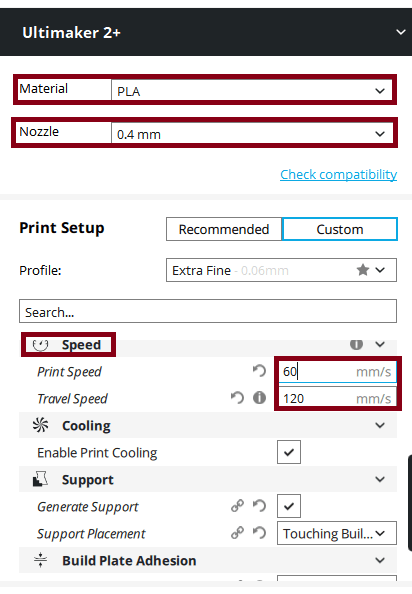The height and width of the screenshot is (594, 412).
Task: Reset Print Speed with the revert arrow
Action: pos(259,370)
